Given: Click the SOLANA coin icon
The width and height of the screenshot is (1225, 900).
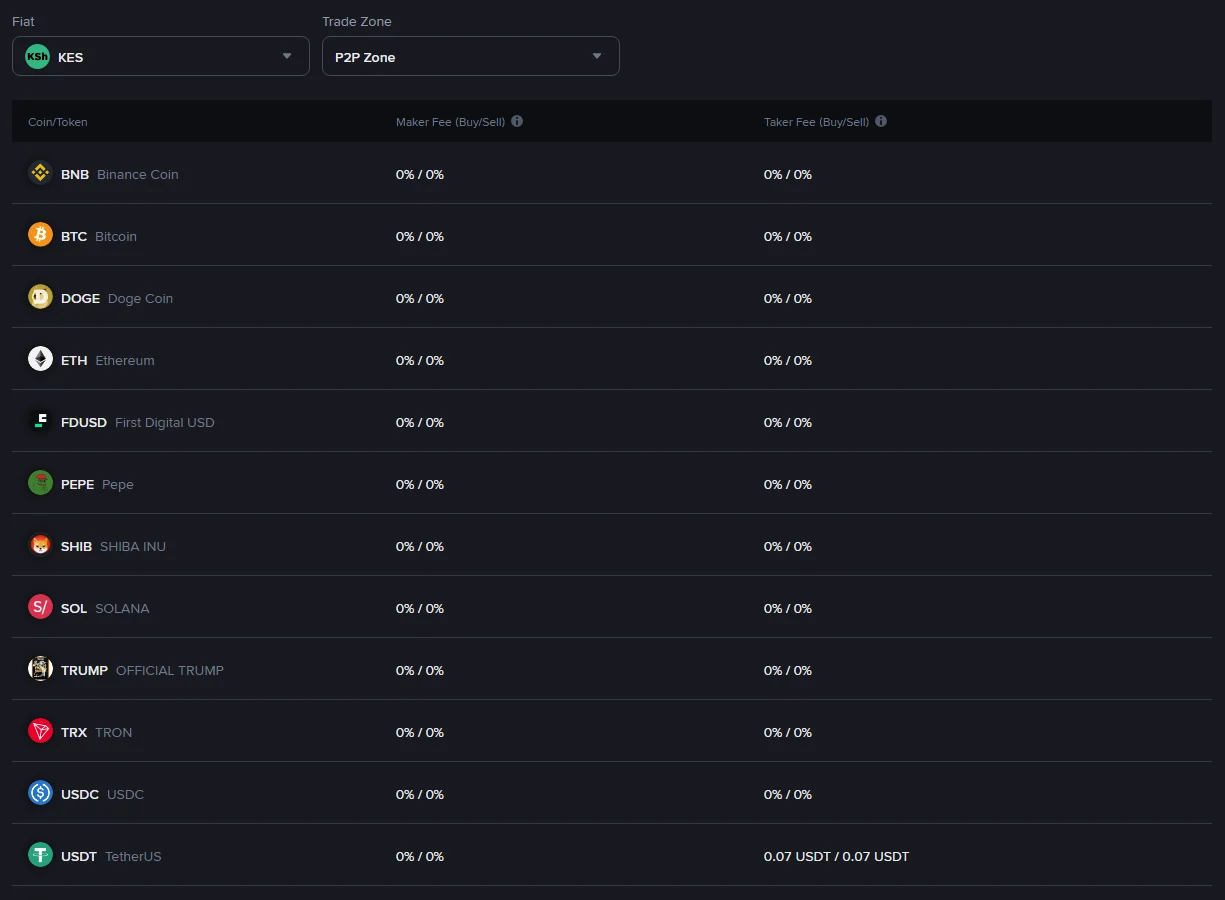Looking at the screenshot, I should [x=40, y=607].
